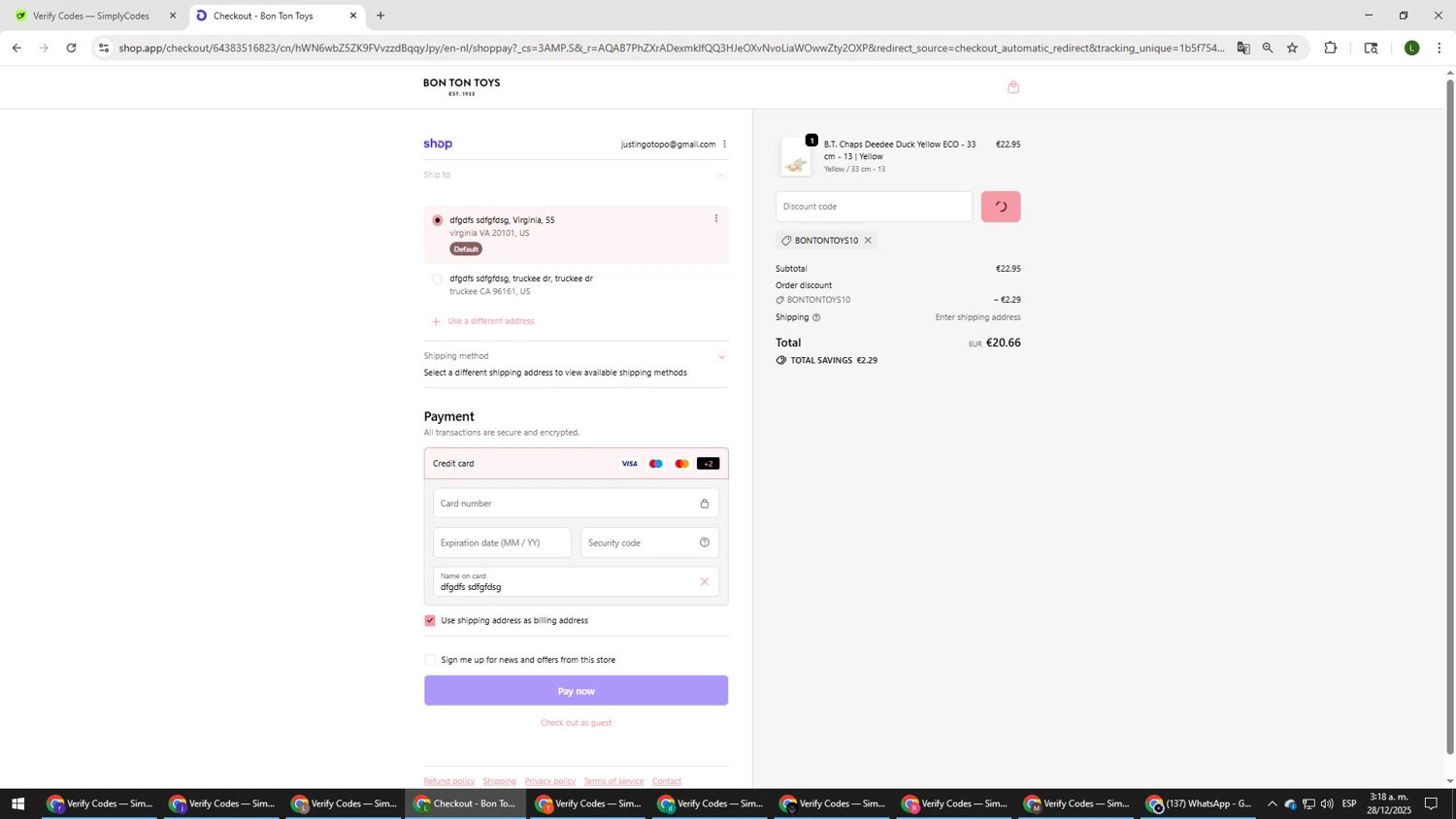
Task: Go back in browser history
Action: coord(17,48)
